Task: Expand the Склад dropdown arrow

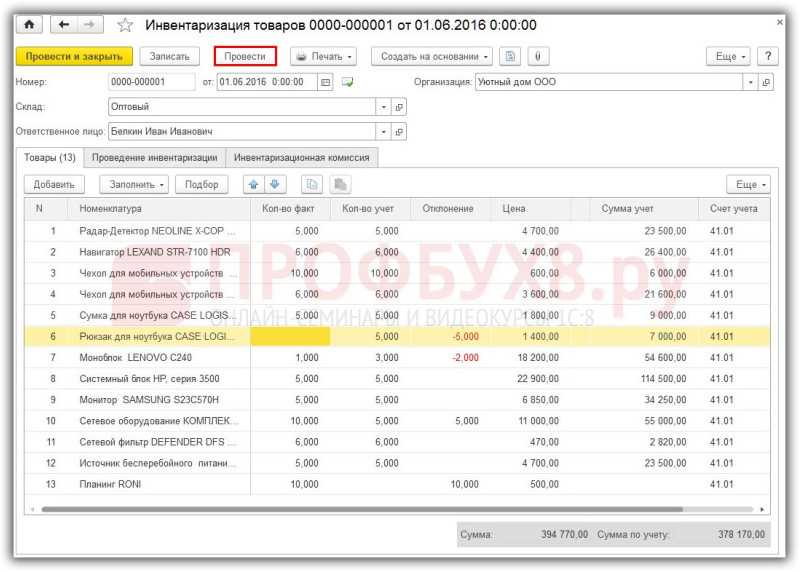Action: click(383, 107)
